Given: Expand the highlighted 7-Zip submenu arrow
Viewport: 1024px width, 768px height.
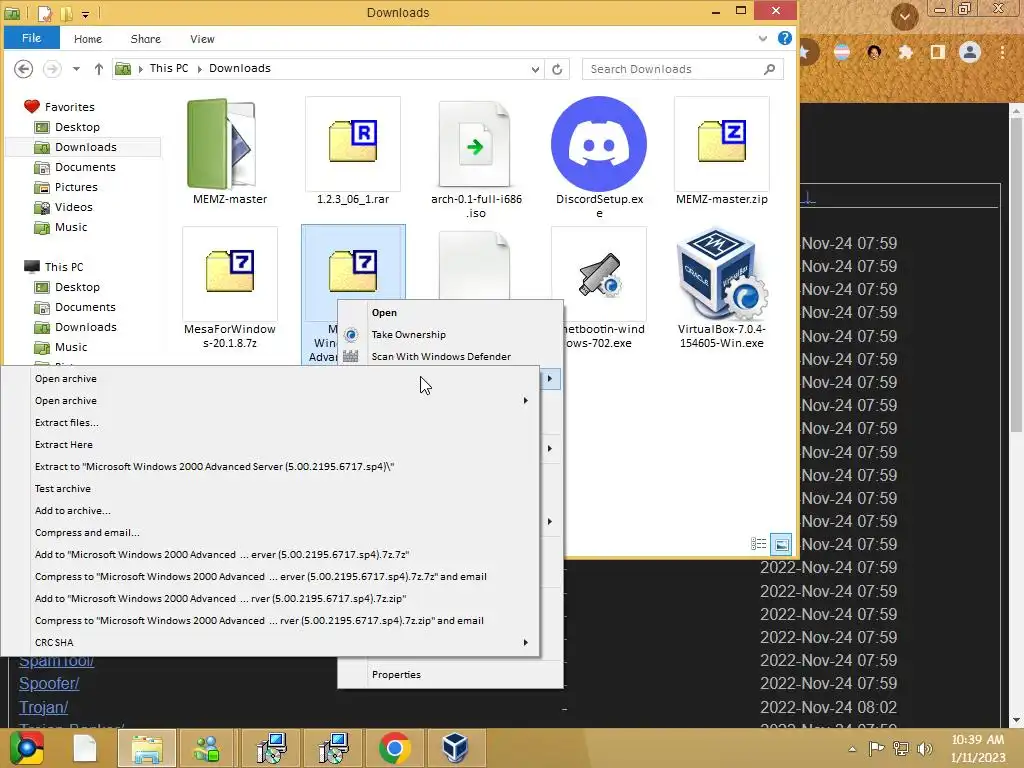Looking at the screenshot, I should (549, 379).
